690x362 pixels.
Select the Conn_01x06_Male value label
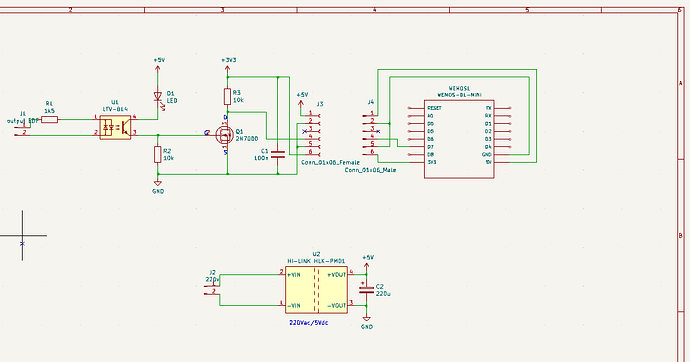click(x=370, y=170)
